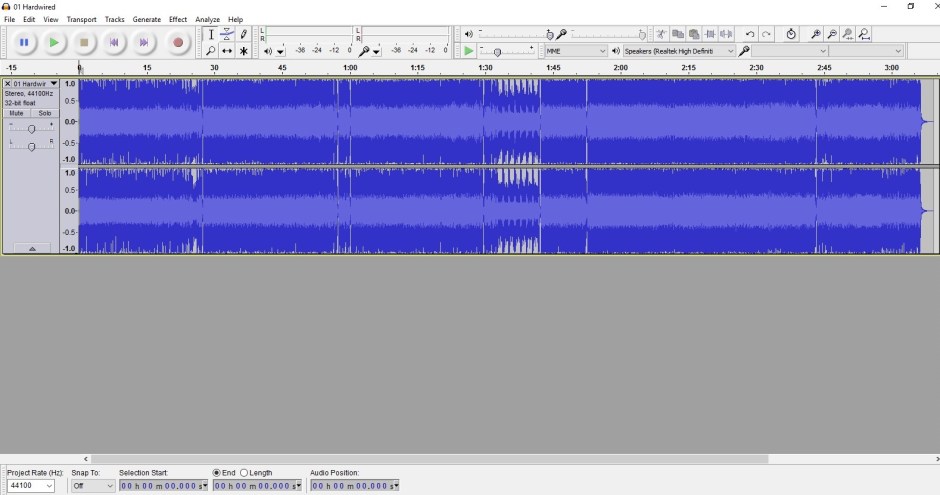Select the Multi-Tool asterisk icon
Viewport: 940px width, 495px height.
click(243, 51)
